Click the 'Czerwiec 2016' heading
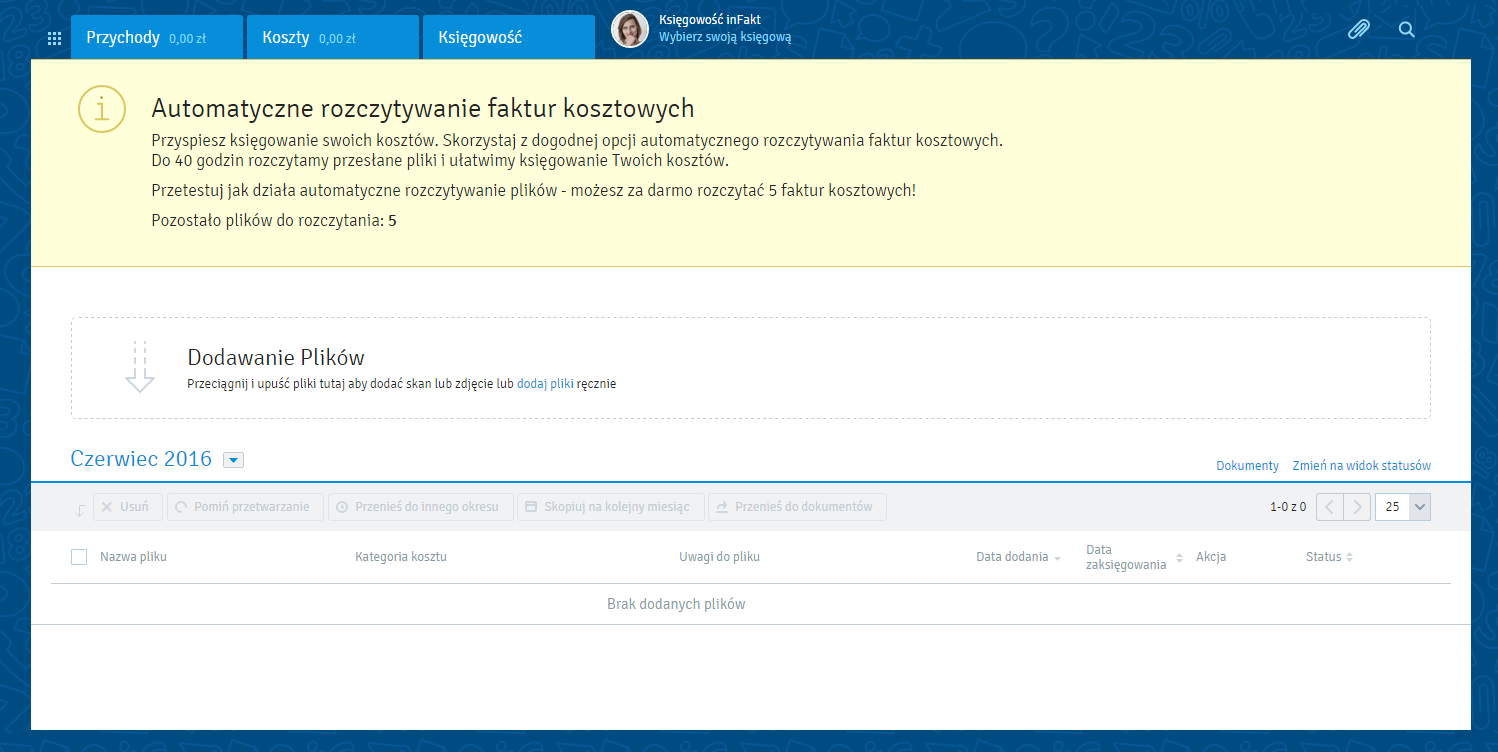The height and width of the screenshot is (752, 1498). pyautogui.click(x=141, y=458)
